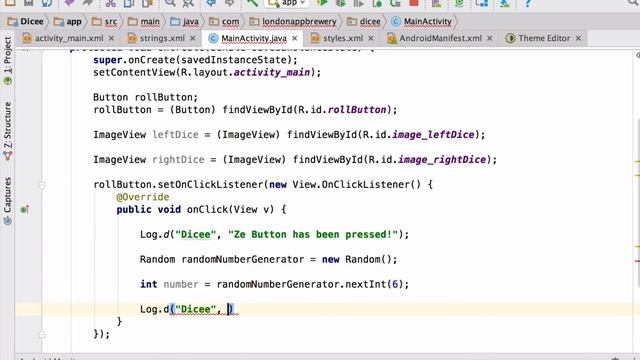Open the Theme Editor tab

coord(544,38)
